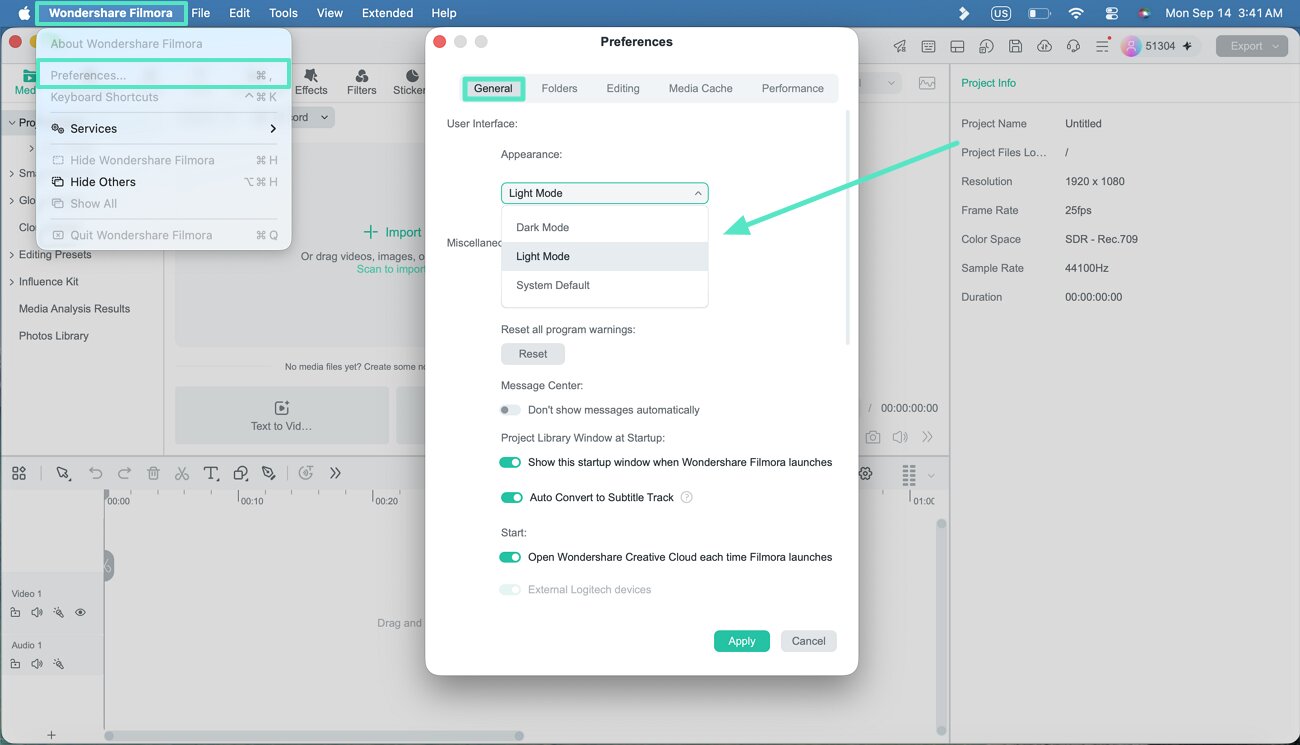Viewport: 1300px width, 745px height.
Task: Lock the Audio 1 track
Action: (15, 664)
